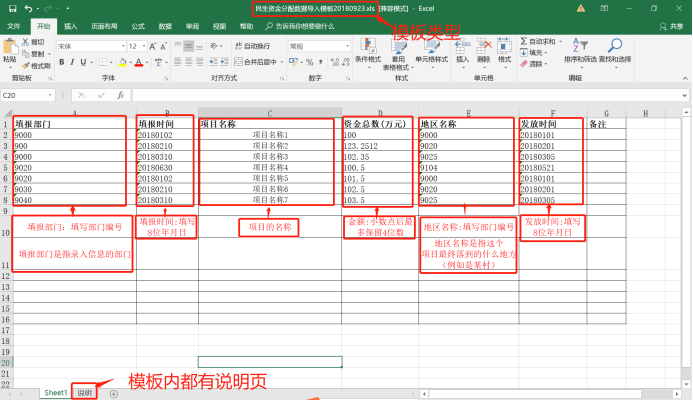Select the Format Painter (格式刷)

pyautogui.click(x=36, y=66)
